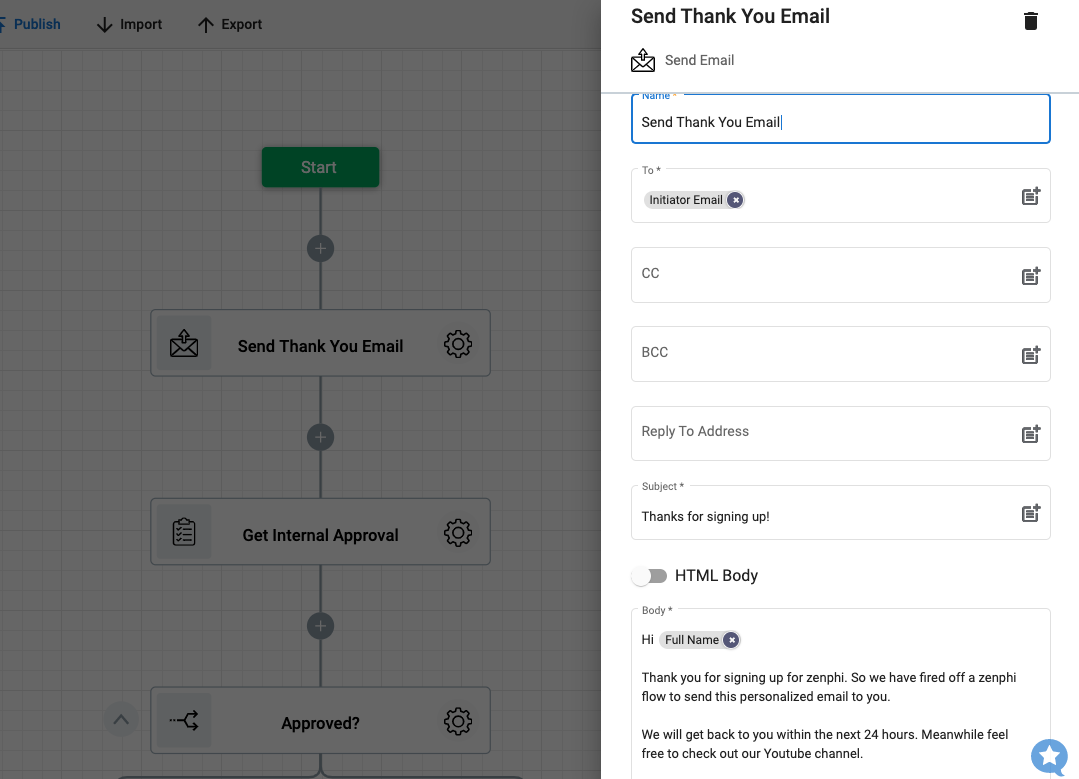Image resolution: width=1079 pixels, height=779 pixels.
Task: Open the token picker for the CC field
Action: click(x=1030, y=276)
